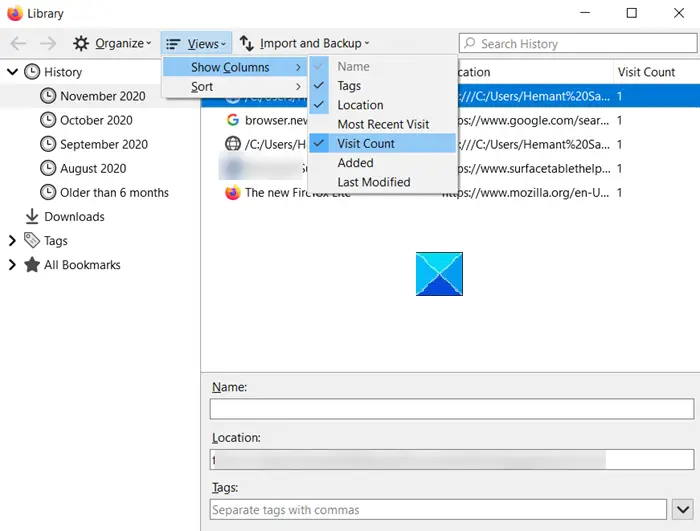Click the Name text field
700x531 pixels.
[452, 409]
